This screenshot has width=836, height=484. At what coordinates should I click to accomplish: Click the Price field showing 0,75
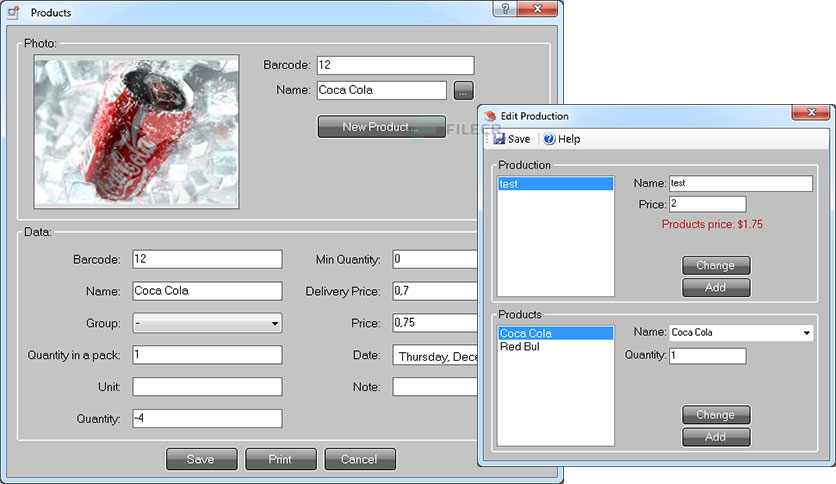coord(435,323)
